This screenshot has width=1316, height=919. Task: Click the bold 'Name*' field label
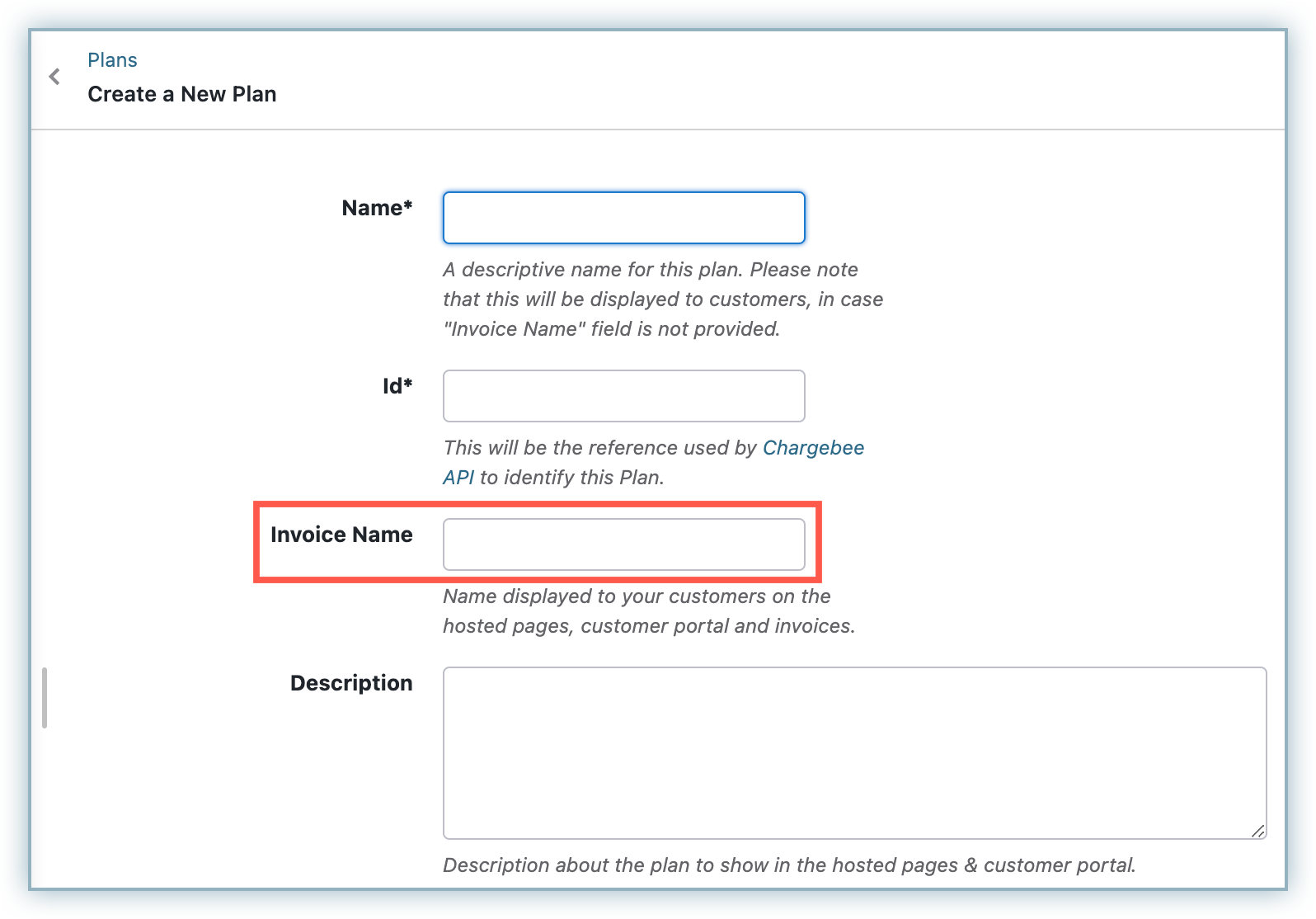tap(377, 208)
